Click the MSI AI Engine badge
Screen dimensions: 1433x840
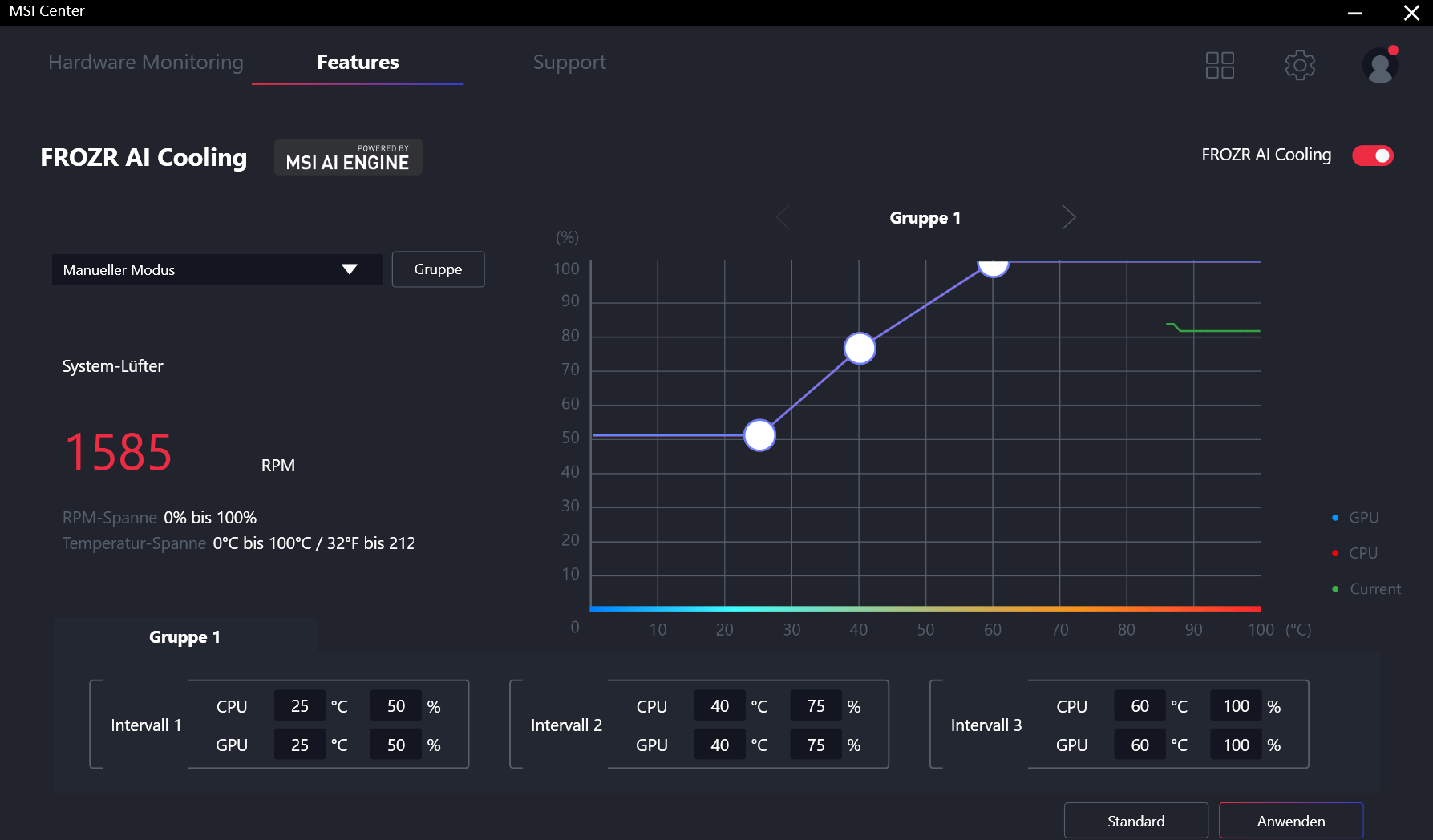click(348, 157)
